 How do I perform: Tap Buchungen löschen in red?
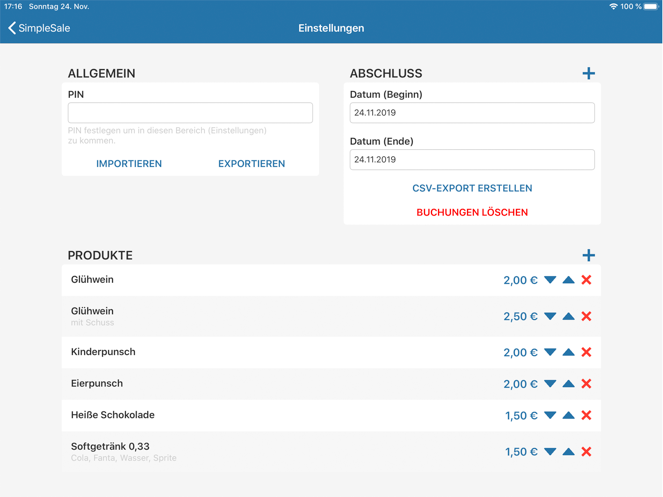[472, 212]
